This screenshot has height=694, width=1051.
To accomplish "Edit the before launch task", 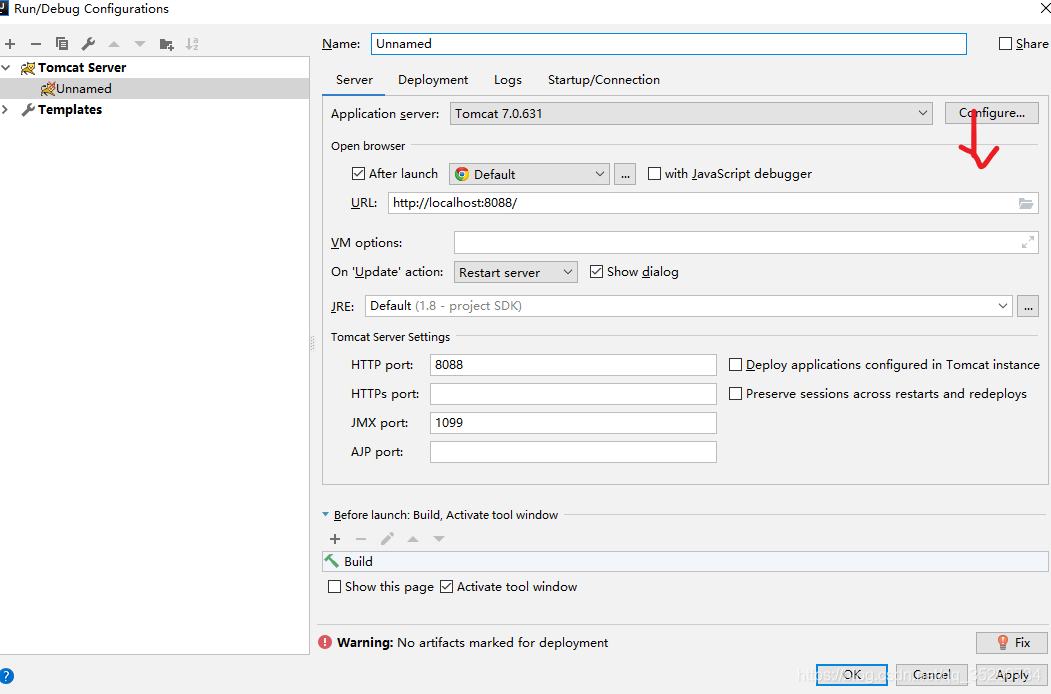I will click(387, 539).
